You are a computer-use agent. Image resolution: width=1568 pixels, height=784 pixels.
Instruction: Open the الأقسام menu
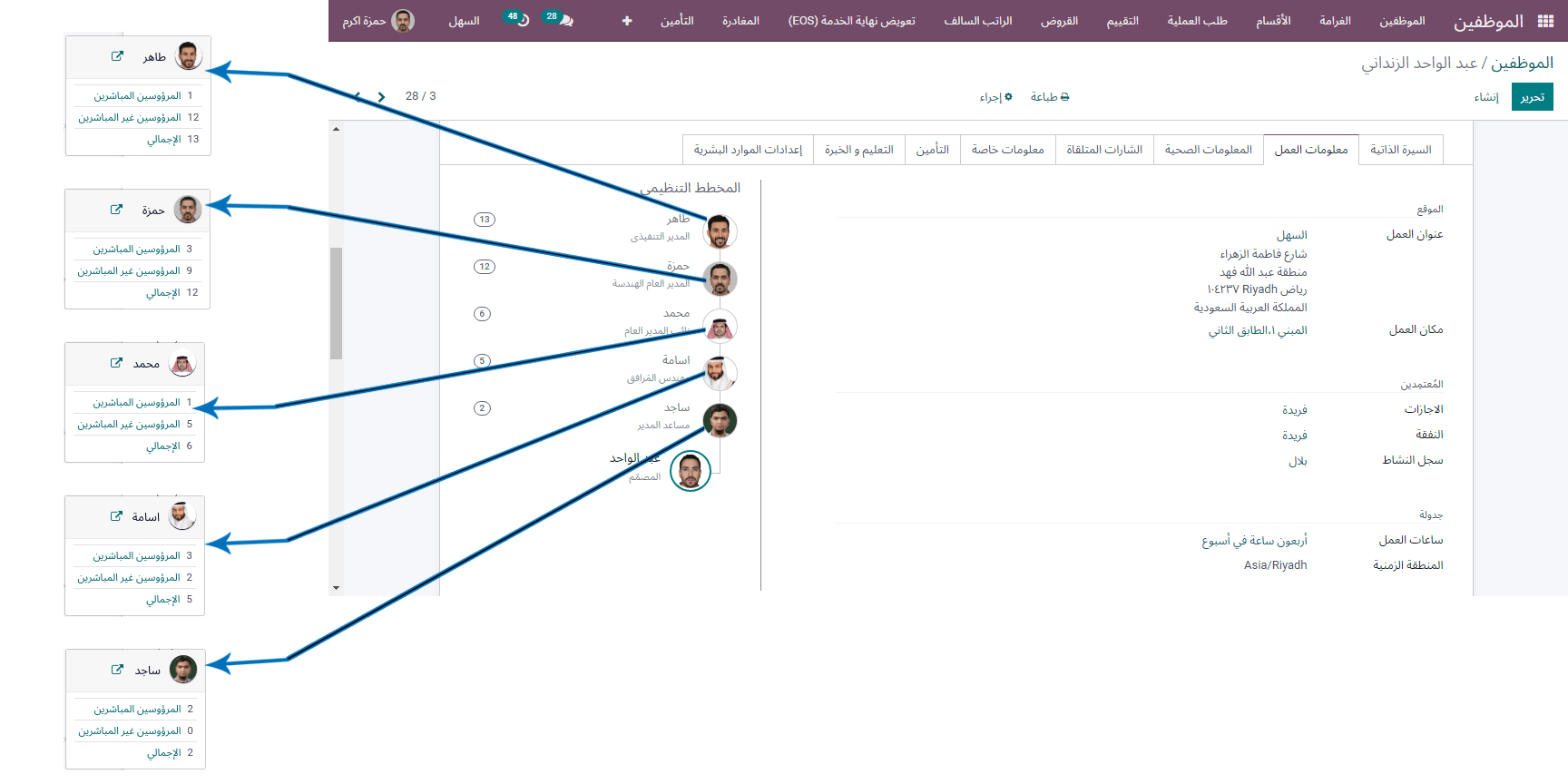click(1273, 21)
